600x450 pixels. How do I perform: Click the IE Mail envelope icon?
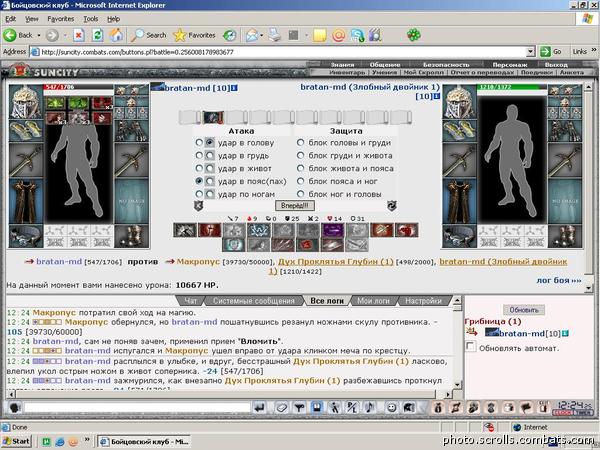coord(252,35)
